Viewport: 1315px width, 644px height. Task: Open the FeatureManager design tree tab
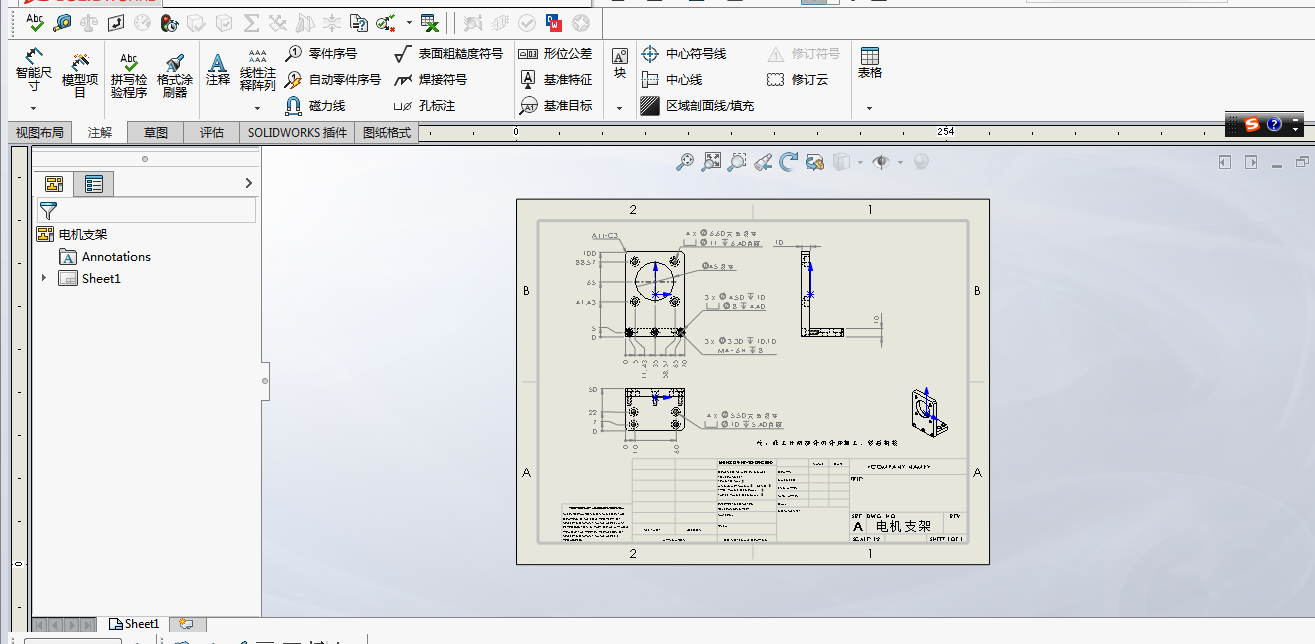(x=53, y=183)
